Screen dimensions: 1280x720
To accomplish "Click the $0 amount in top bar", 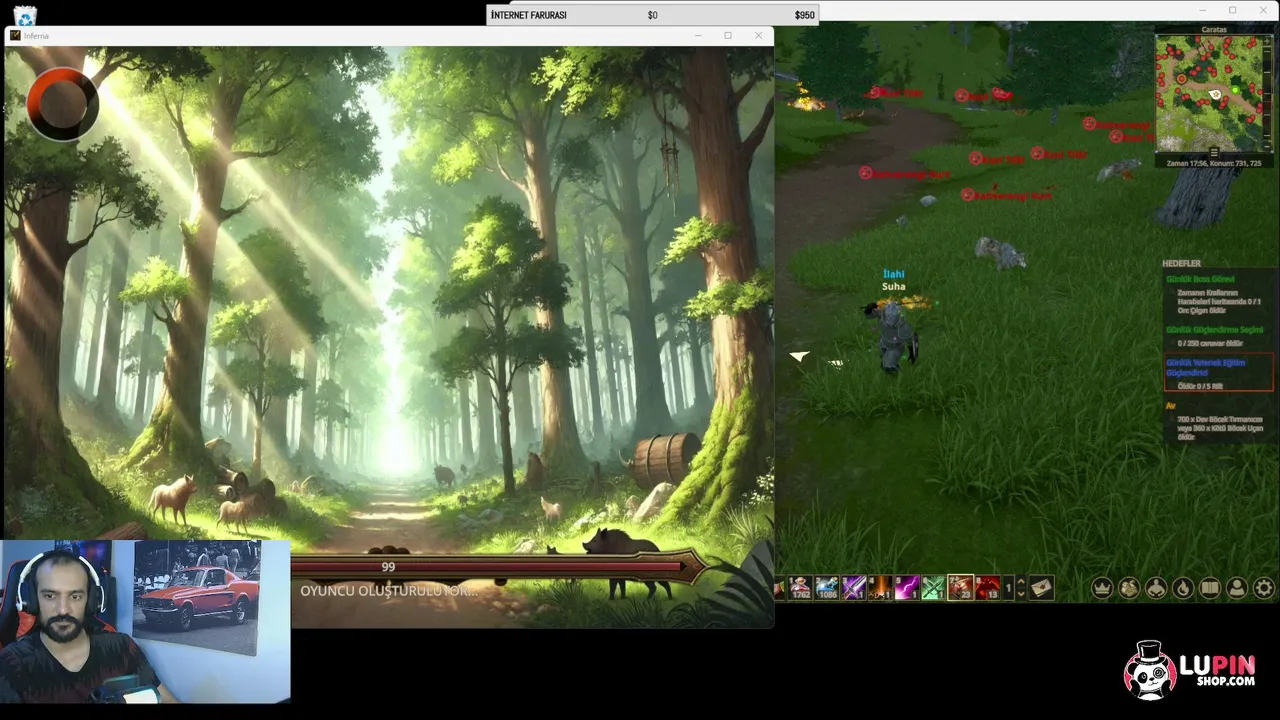I will [652, 15].
